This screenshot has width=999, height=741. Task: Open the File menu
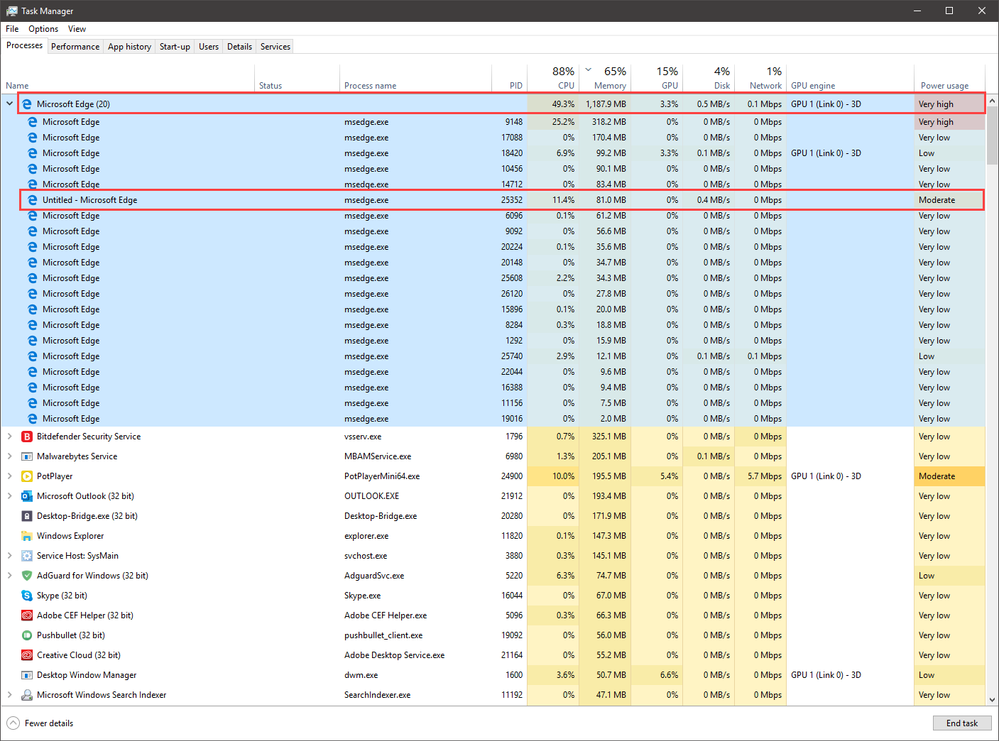pos(12,29)
